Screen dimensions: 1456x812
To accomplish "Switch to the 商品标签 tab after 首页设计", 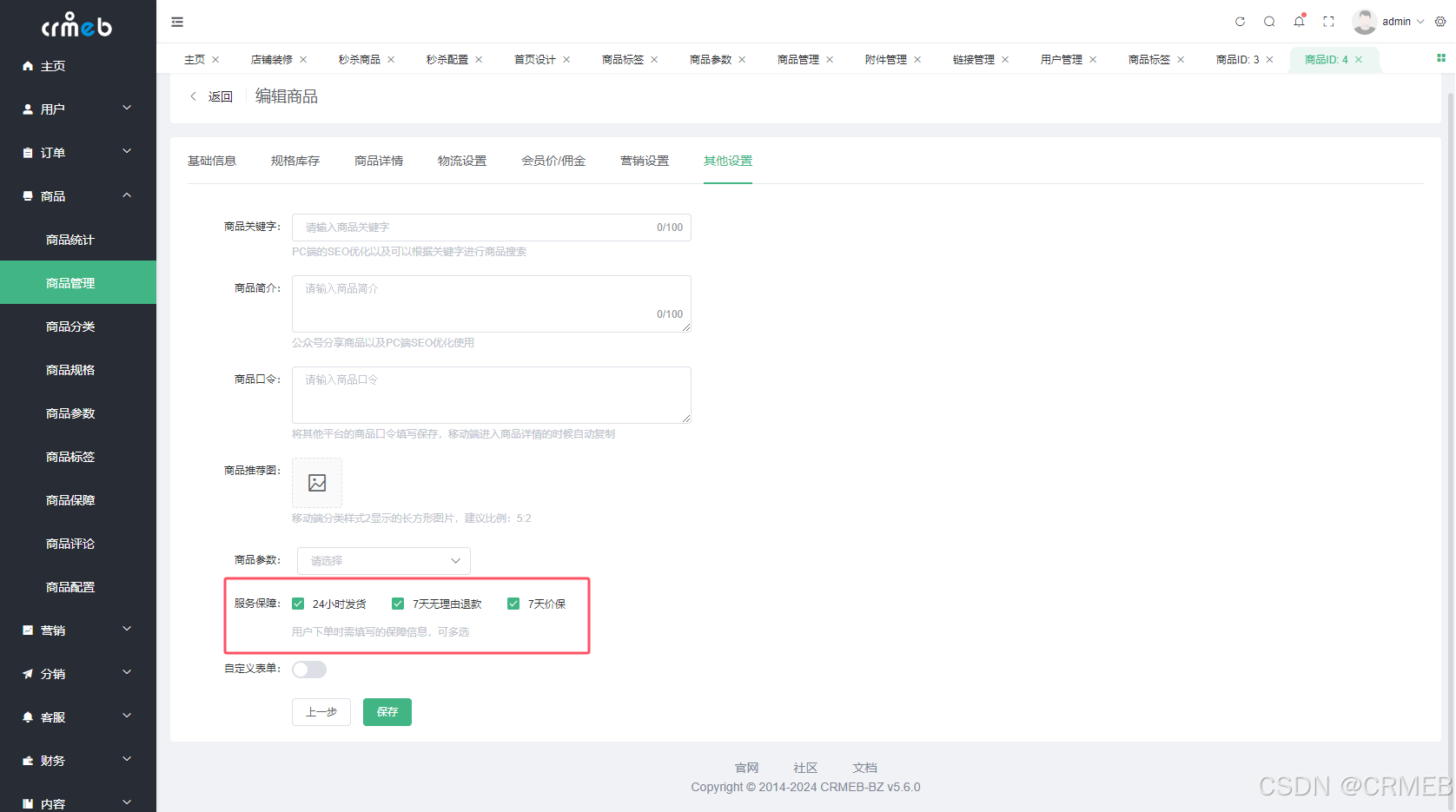I will [x=623, y=60].
